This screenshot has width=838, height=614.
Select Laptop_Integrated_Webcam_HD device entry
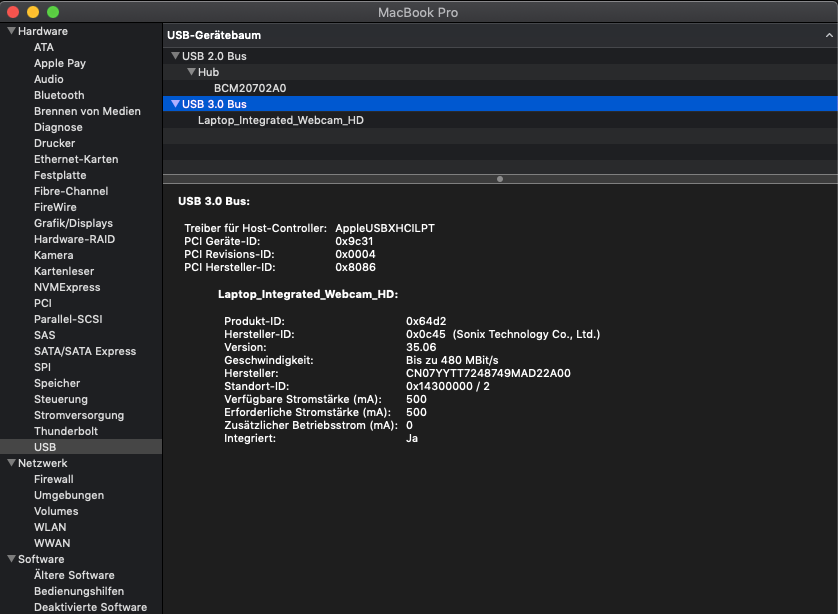[280, 120]
